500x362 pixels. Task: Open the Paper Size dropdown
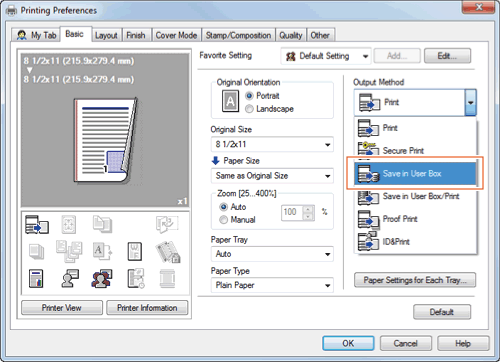[x=272, y=176]
